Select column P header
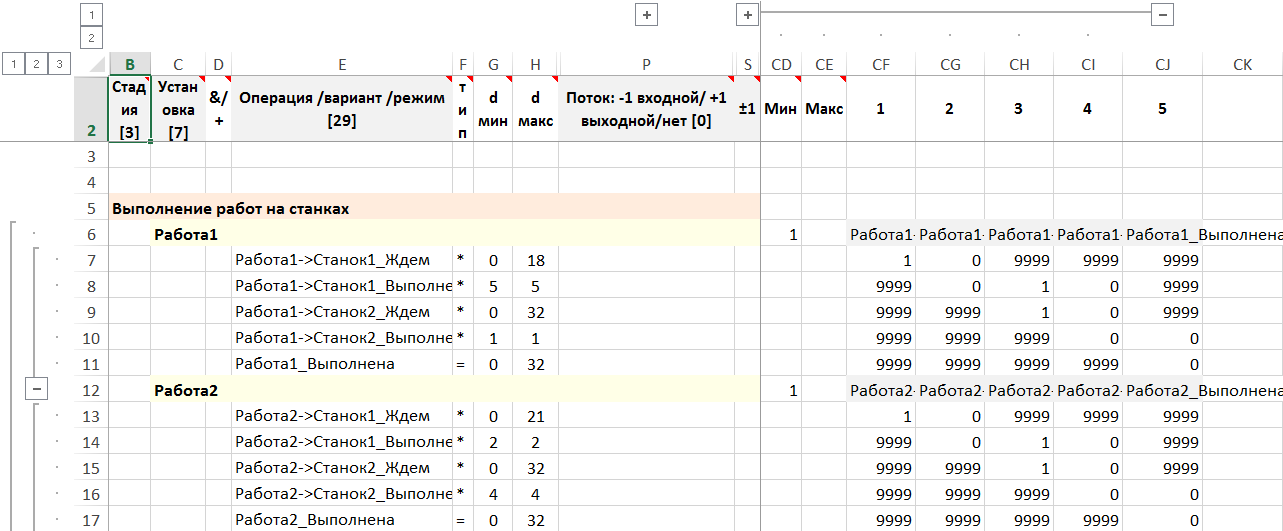The image size is (1283, 531). pos(646,65)
